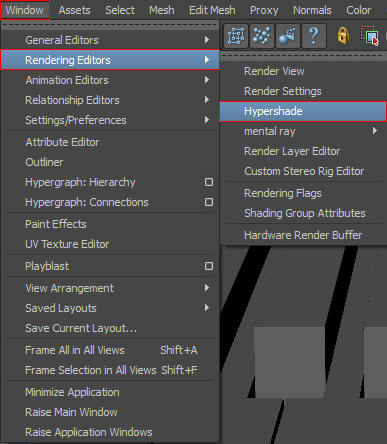The image size is (387, 444).
Task: Expand the mental ray submenu arrow
Action: tap(375, 131)
